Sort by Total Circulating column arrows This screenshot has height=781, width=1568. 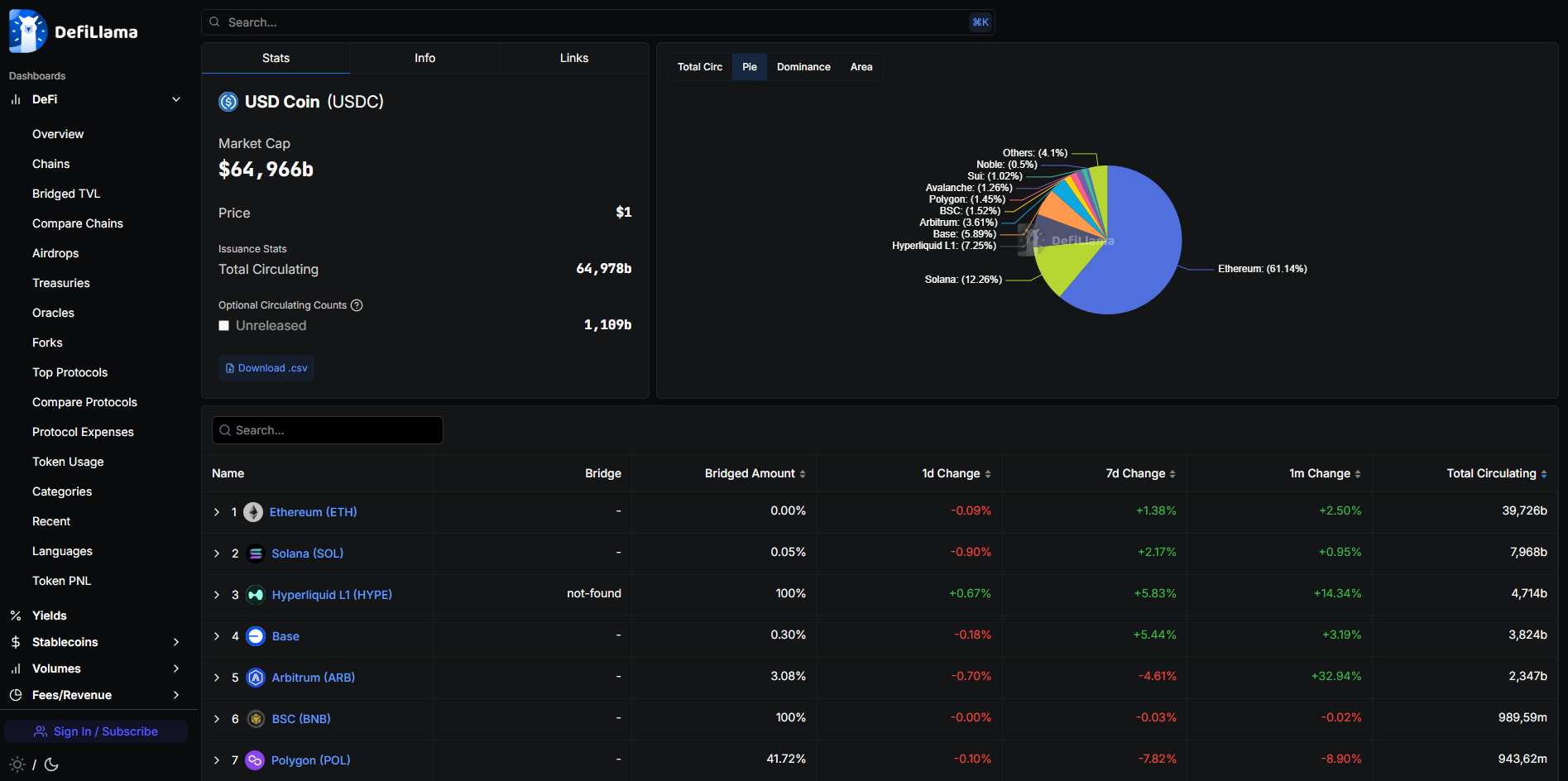(x=1544, y=474)
